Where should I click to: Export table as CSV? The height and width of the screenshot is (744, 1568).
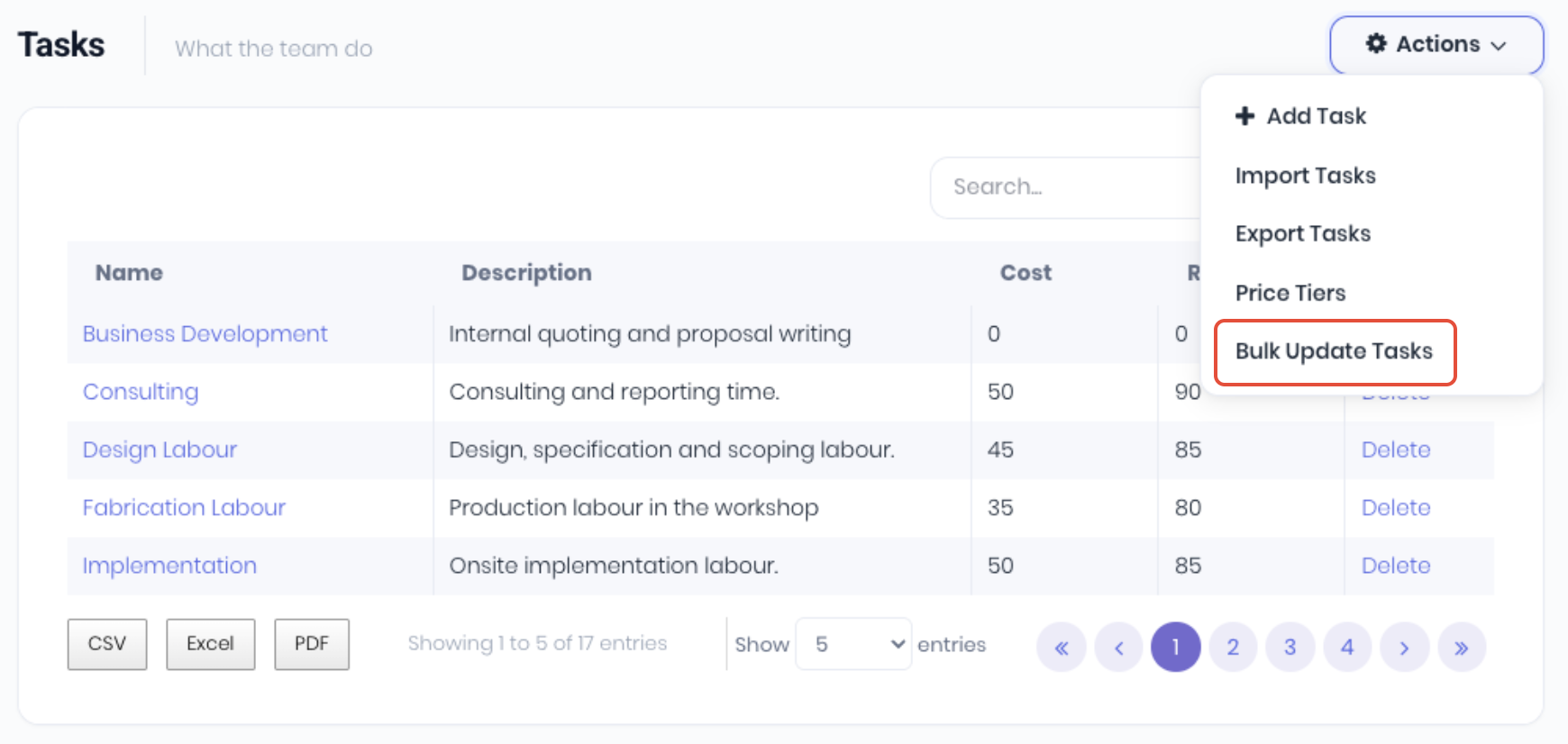107,644
